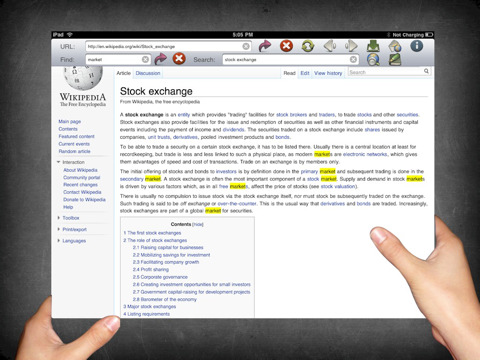Jump to 2.1 Raising capital for businesses
The height and width of the screenshot is (360, 480).
(x=168, y=247)
